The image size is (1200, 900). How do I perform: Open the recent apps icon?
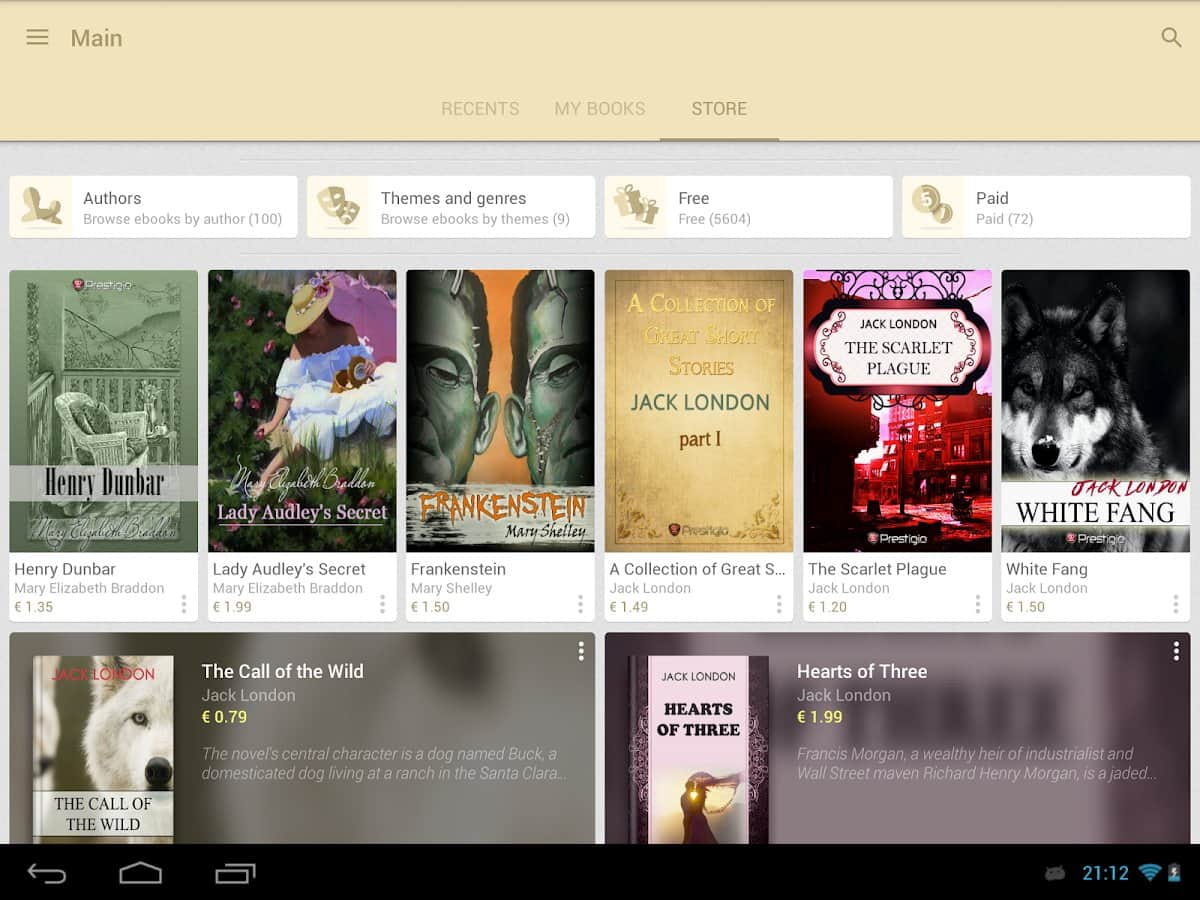pos(235,873)
